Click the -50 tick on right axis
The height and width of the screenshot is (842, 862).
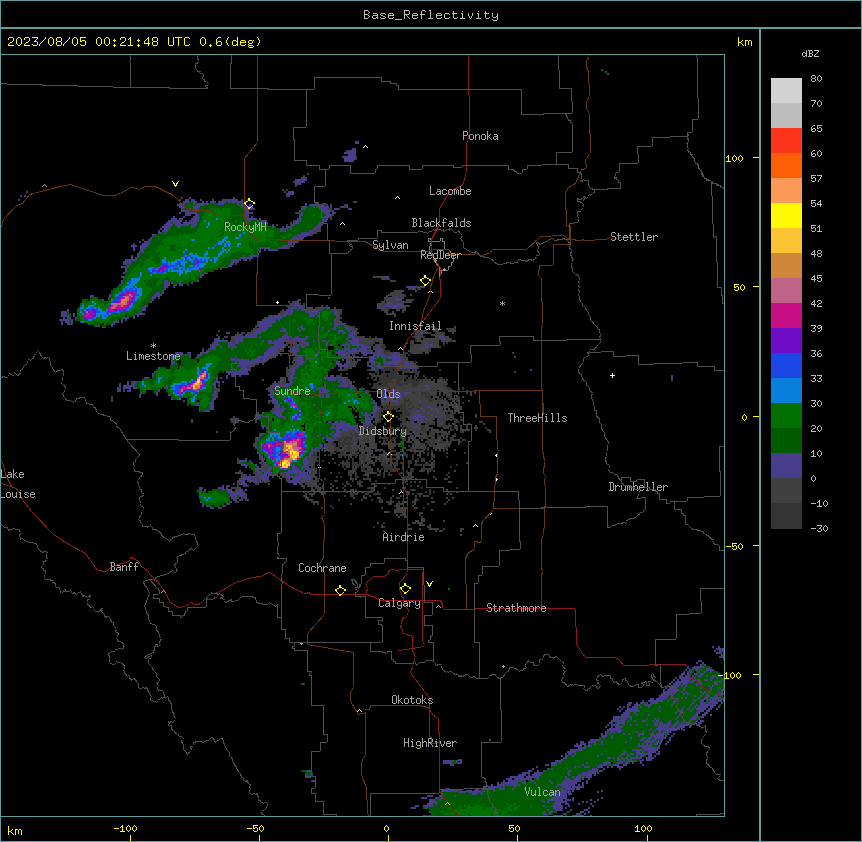click(734, 546)
